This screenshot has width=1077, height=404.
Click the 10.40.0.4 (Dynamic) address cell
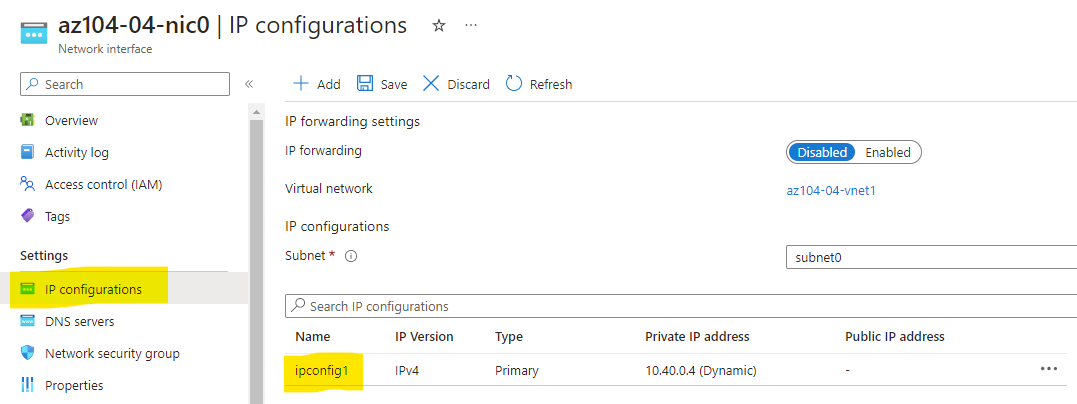[x=701, y=371]
